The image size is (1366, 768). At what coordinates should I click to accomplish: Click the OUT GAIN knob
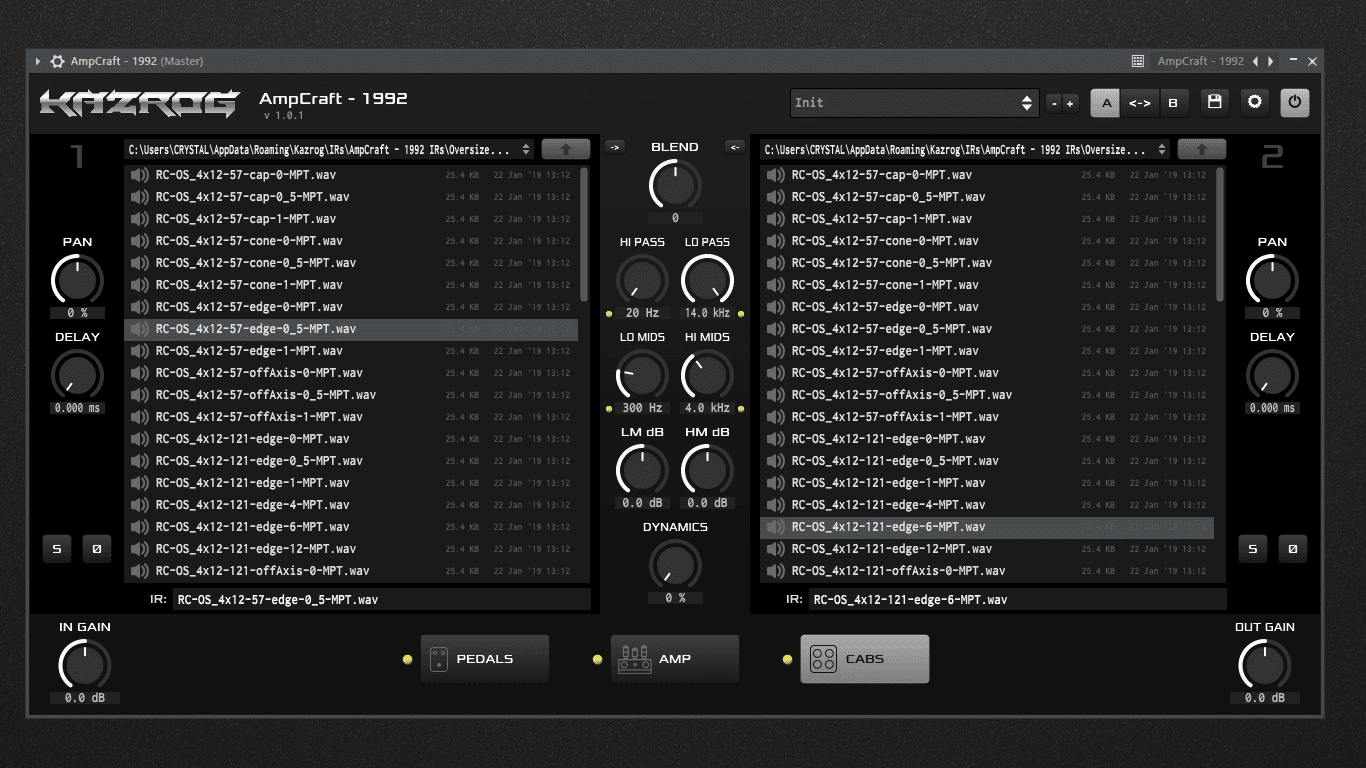click(1265, 665)
